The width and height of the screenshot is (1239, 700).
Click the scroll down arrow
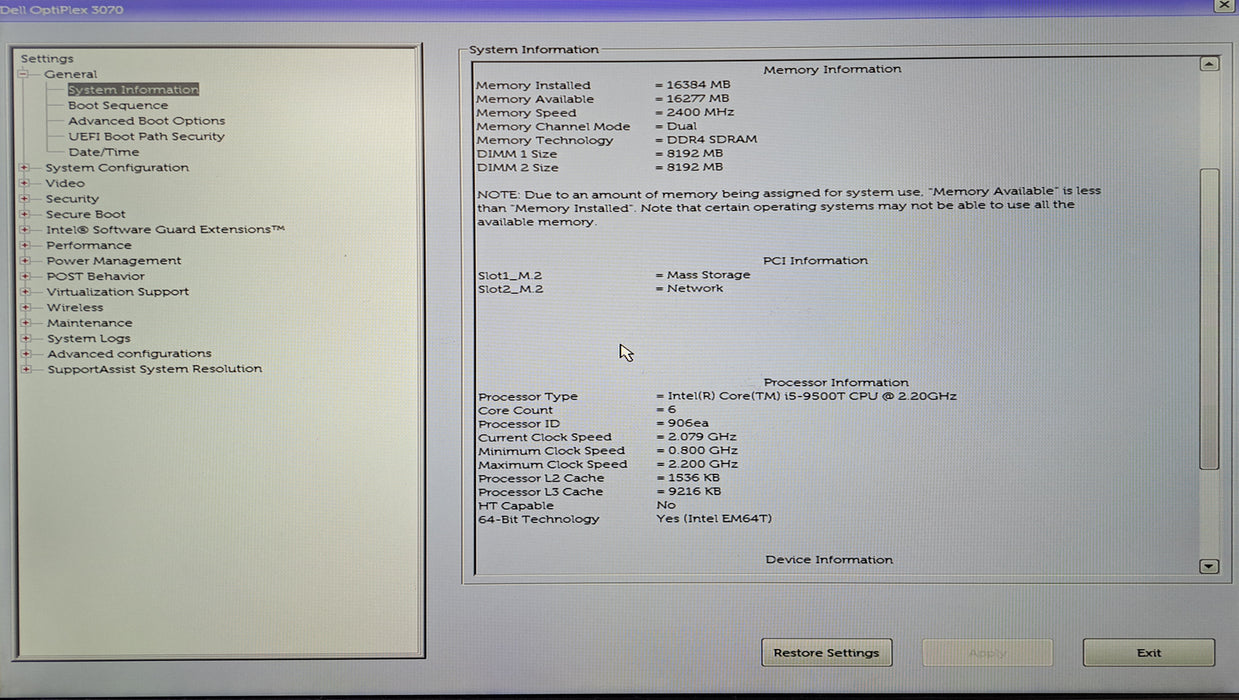pyautogui.click(x=1209, y=567)
